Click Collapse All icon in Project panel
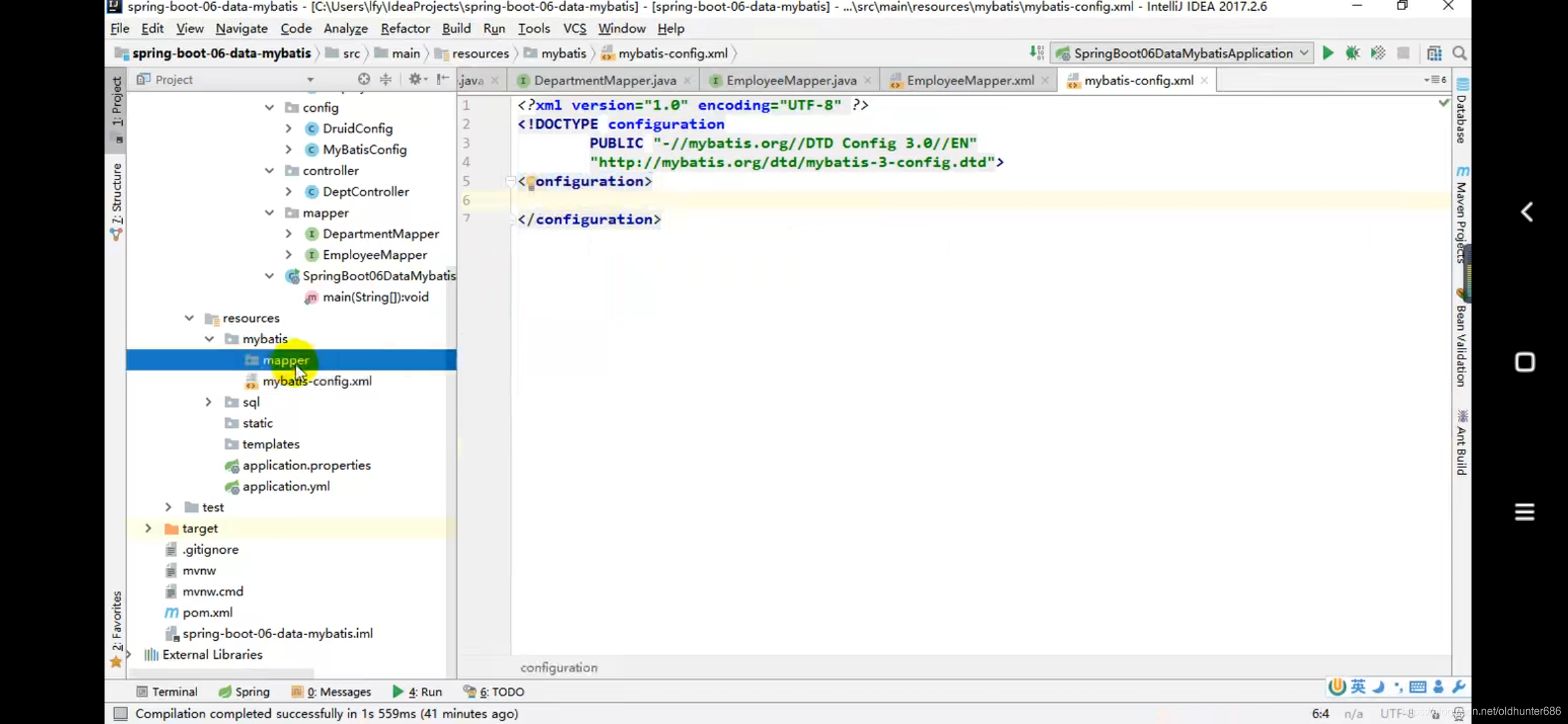 pos(386,79)
